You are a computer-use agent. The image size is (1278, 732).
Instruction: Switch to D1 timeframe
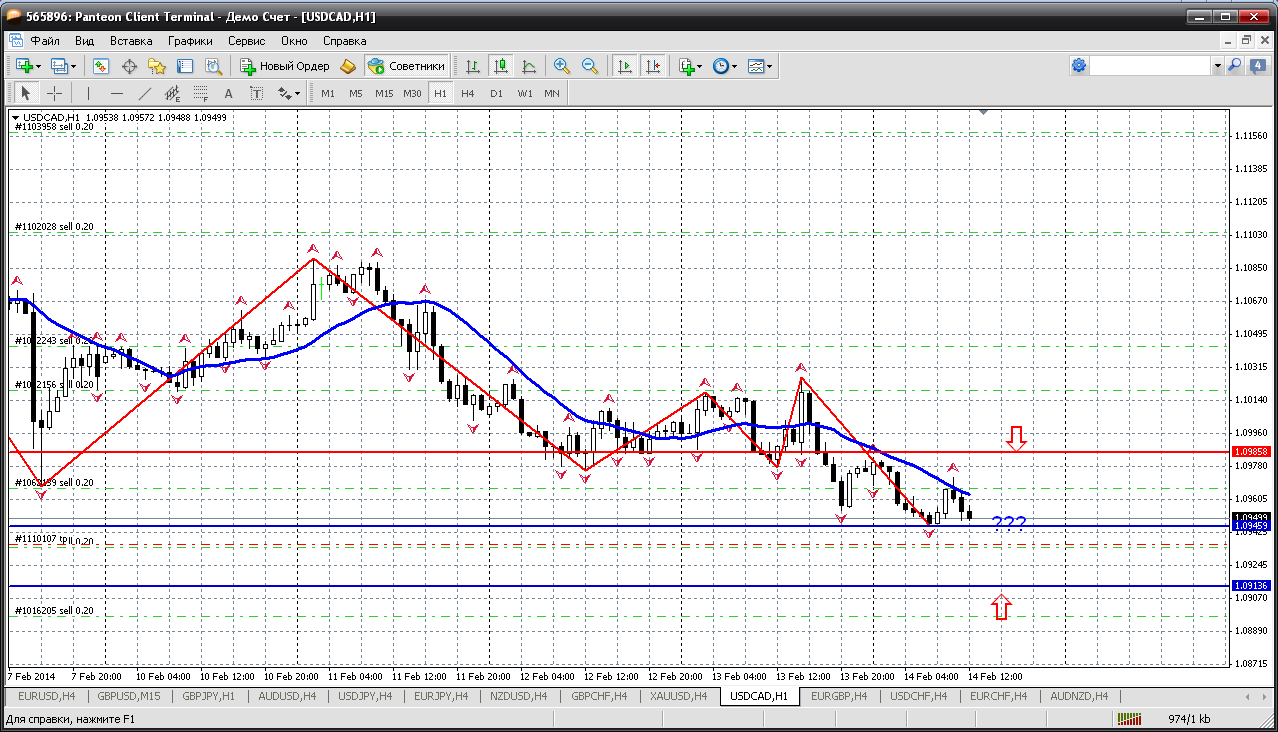coord(496,93)
